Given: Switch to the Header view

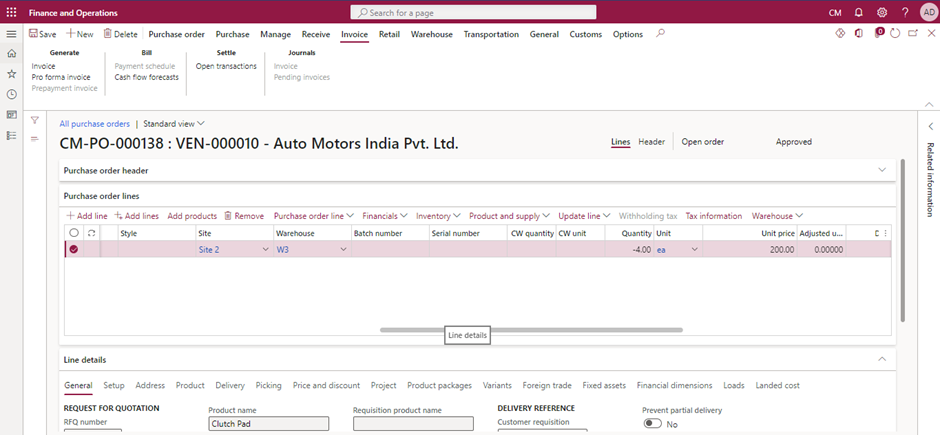Looking at the screenshot, I should (x=652, y=142).
